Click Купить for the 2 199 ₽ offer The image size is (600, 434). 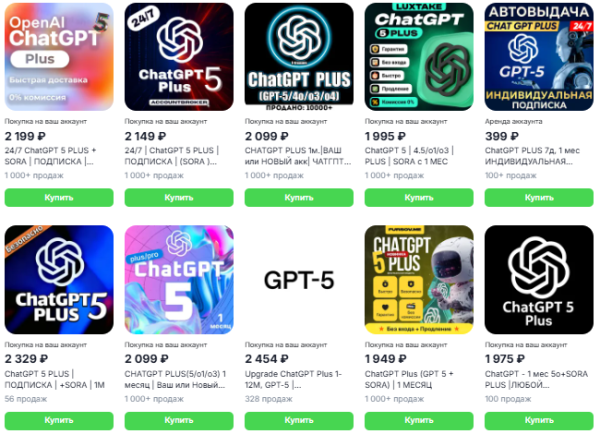coord(59,197)
